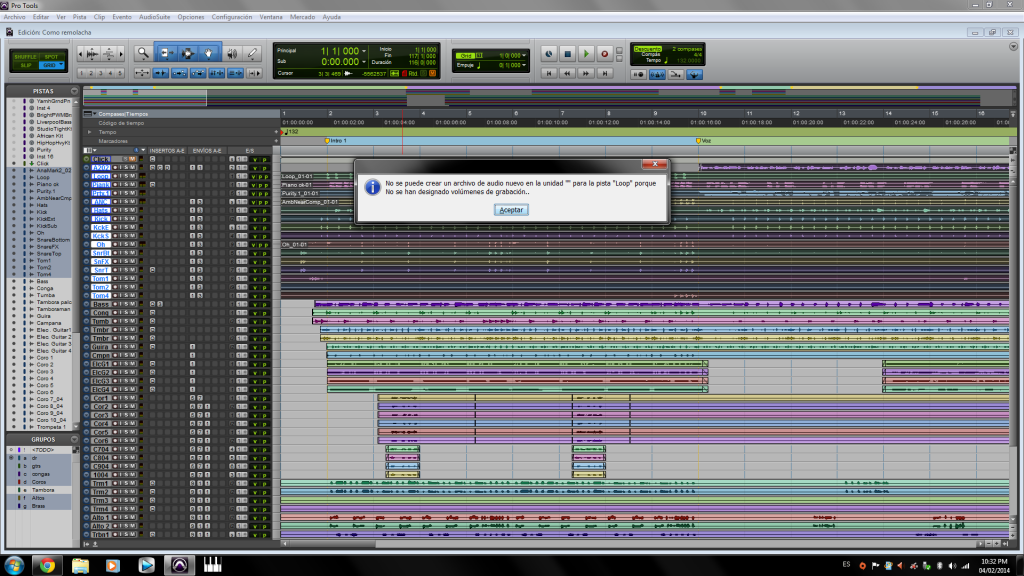The image size is (1024, 576).
Task: Click the Intro 1 marker on timeline
Action: click(x=326, y=141)
